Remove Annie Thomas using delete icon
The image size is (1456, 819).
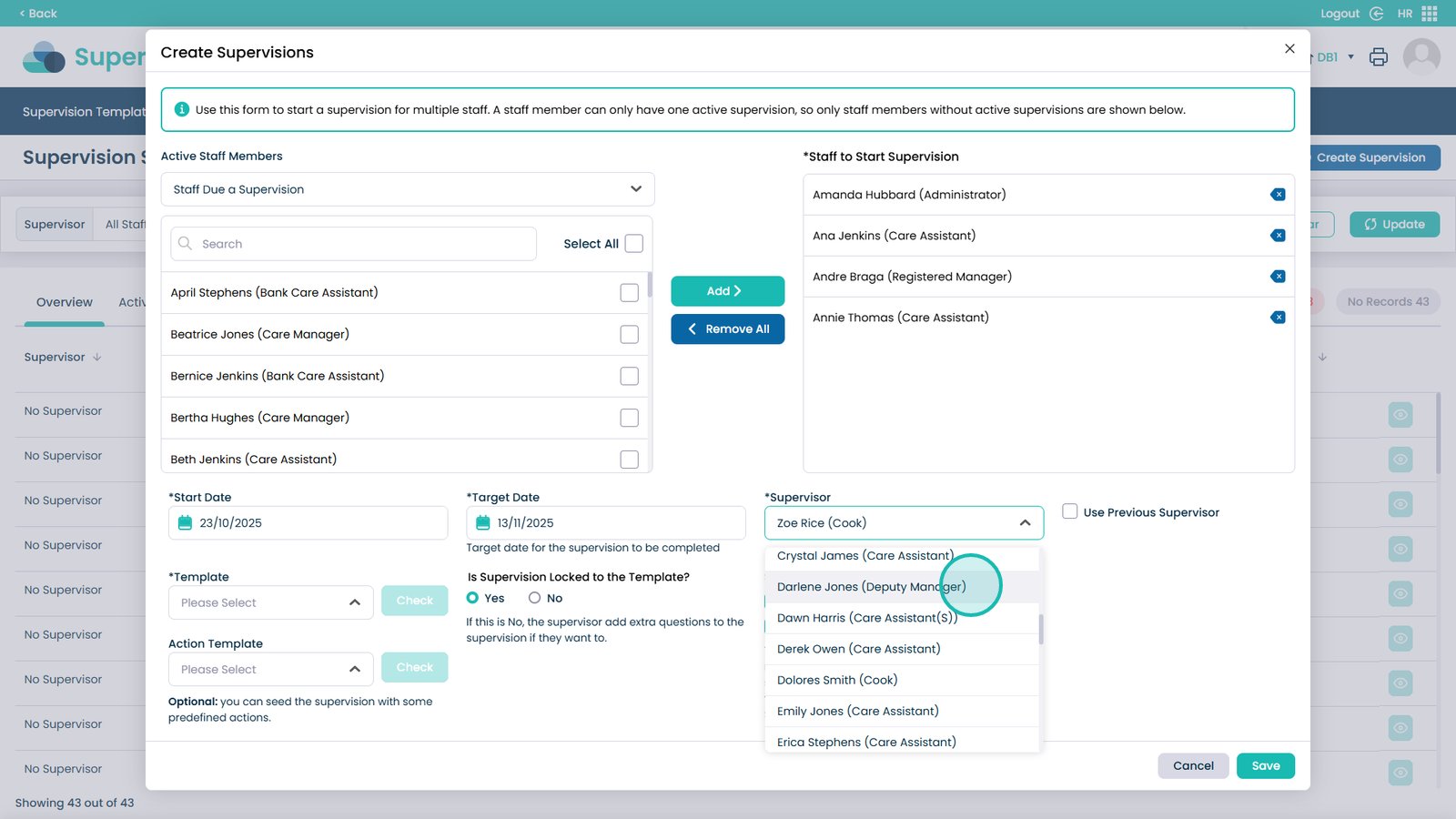tap(1278, 318)
